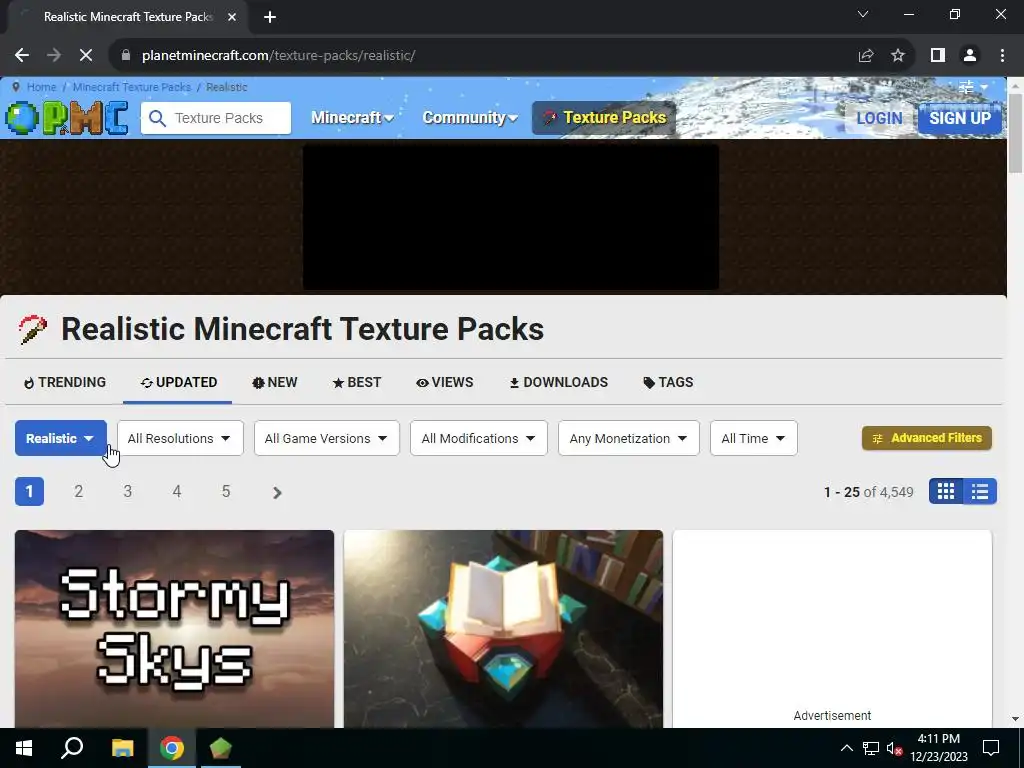Go to results page 2
Screen dimensions: 1024x768
click(x=78, y=492)
